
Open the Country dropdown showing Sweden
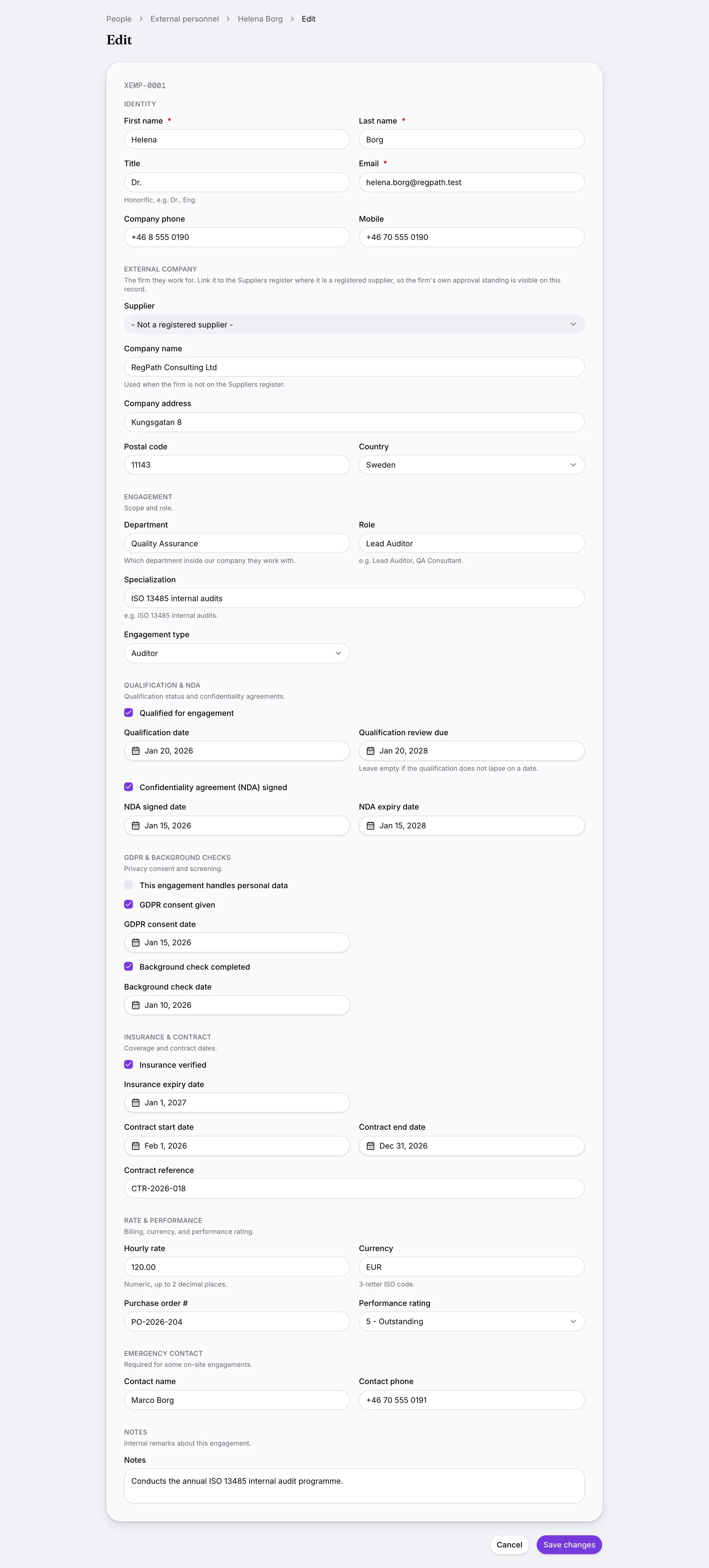point(472,465)
